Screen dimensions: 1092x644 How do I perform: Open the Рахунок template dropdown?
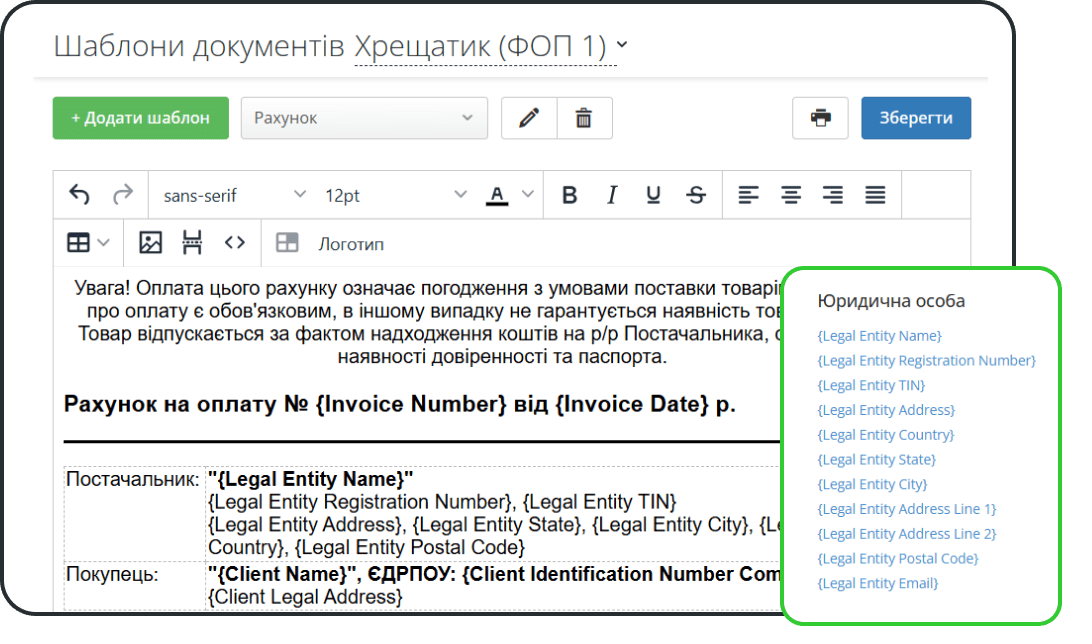tap(364, 117)
